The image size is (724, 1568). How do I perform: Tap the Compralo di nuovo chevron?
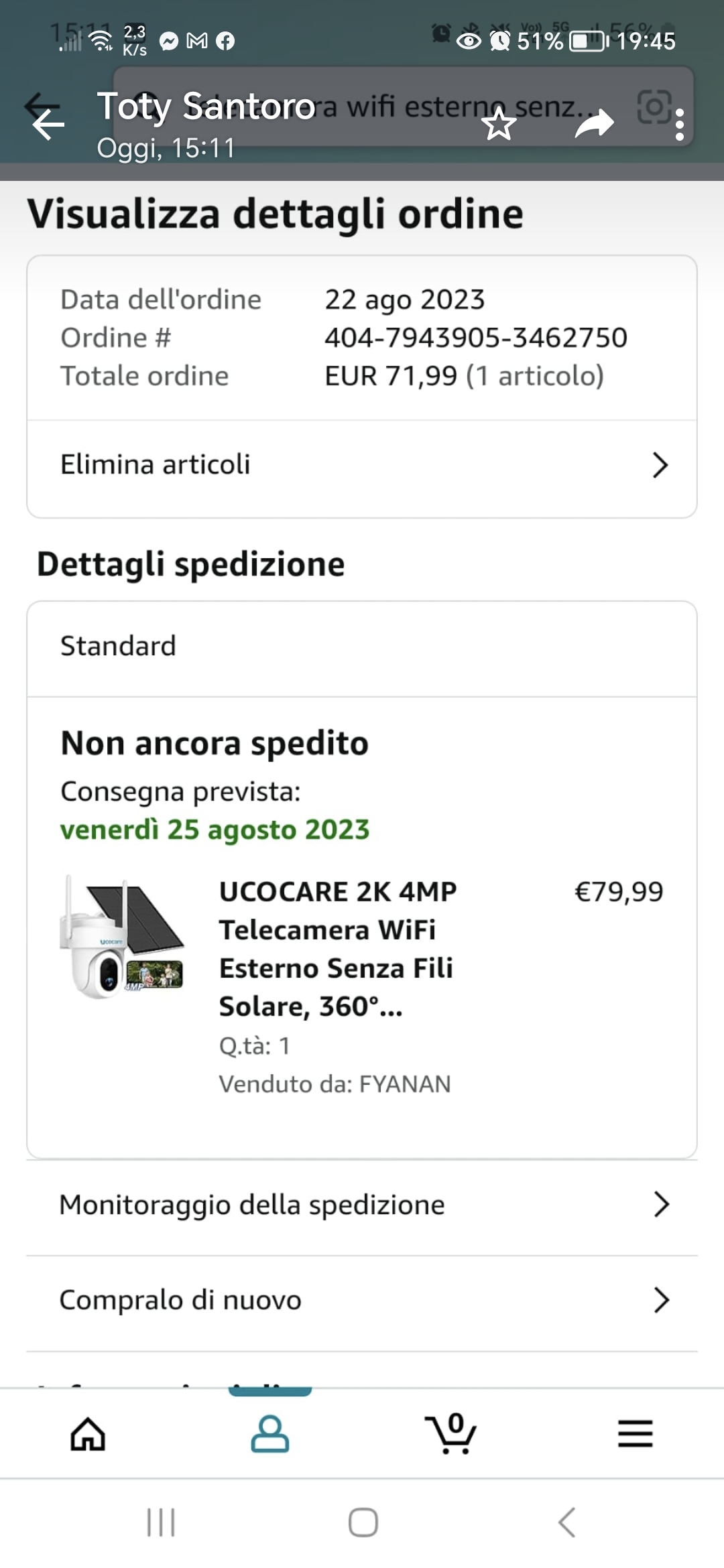pos(661,1300)
